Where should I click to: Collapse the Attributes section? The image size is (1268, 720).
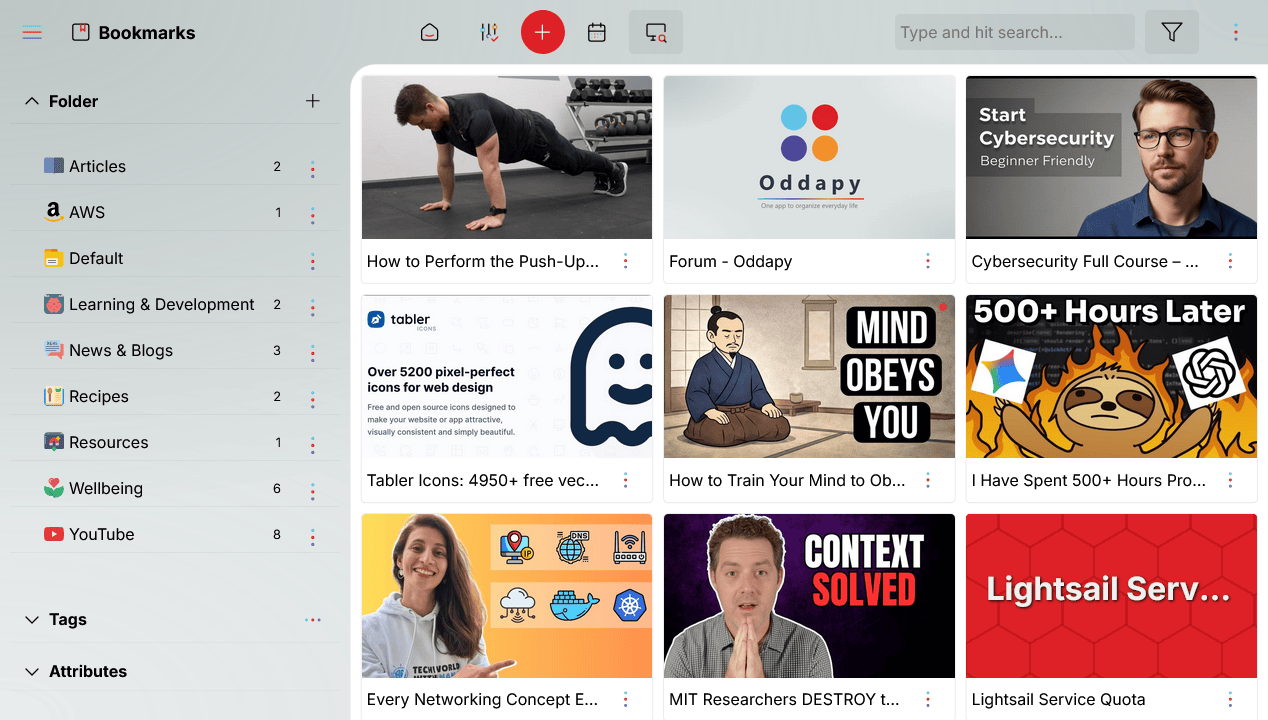(31, 671)
